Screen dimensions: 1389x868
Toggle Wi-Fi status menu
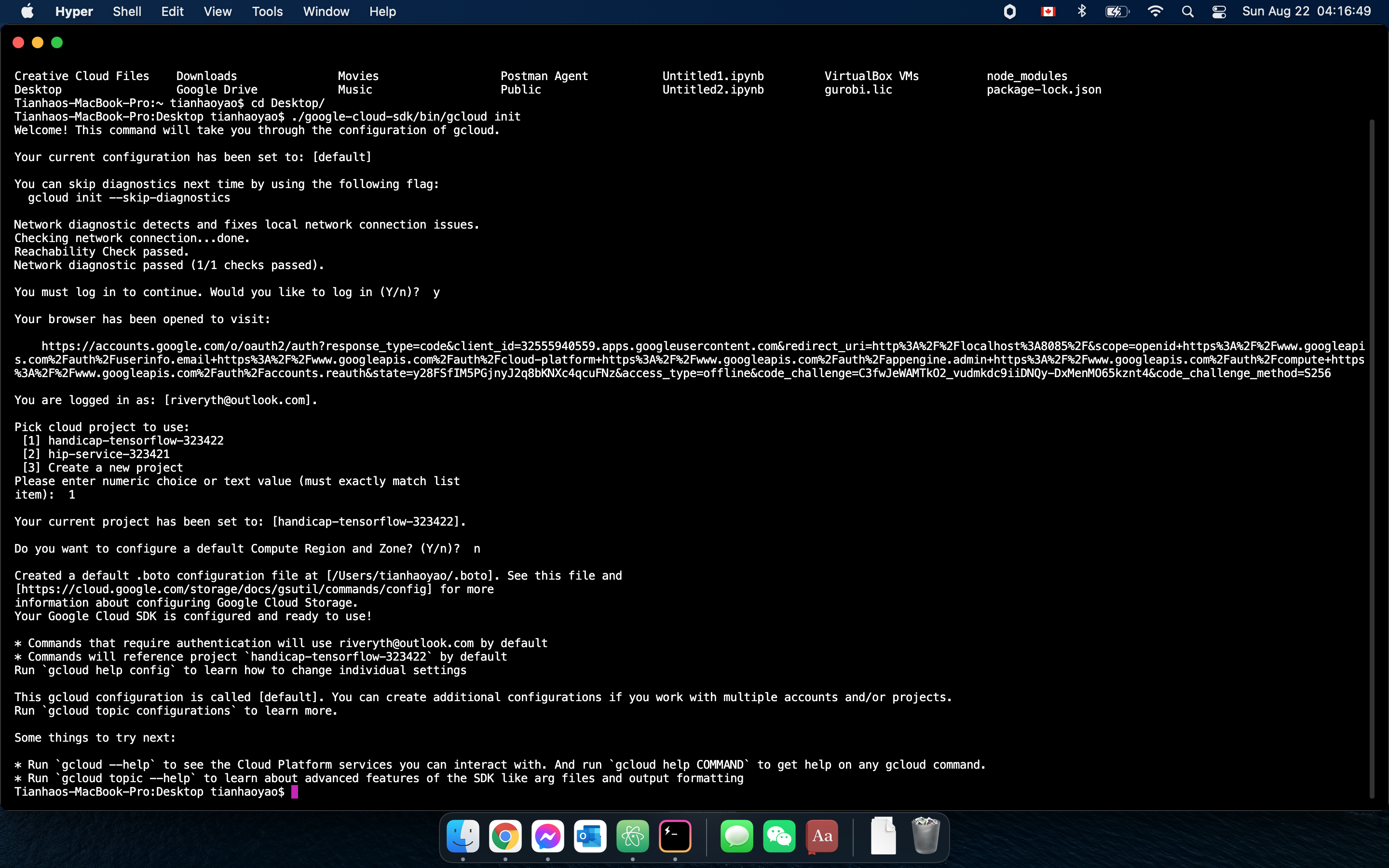tap(1155, 12)
